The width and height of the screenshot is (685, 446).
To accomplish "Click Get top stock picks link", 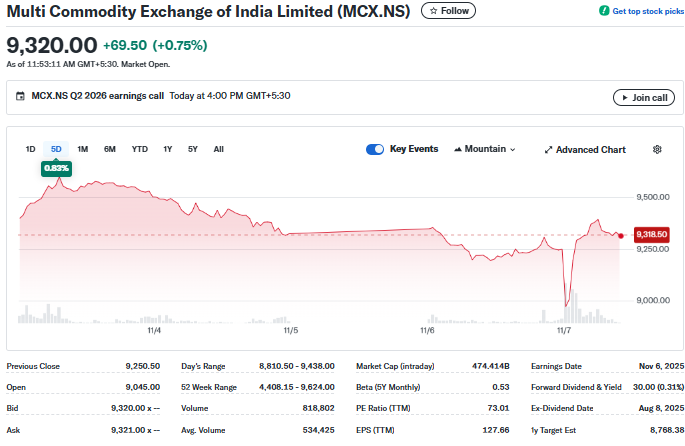I will click(645, 11).
